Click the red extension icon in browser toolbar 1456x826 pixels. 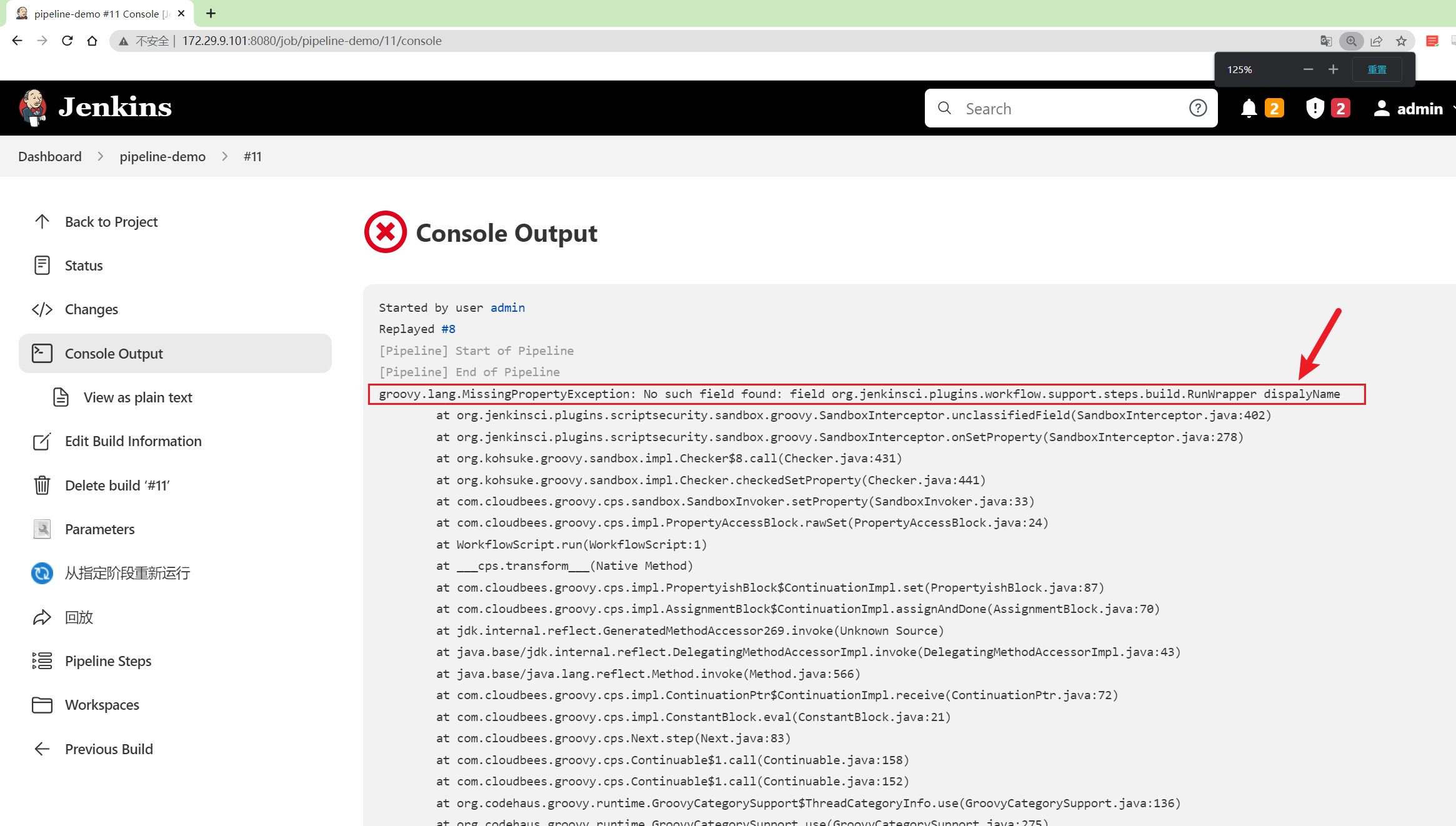[x=1432, y=41]
